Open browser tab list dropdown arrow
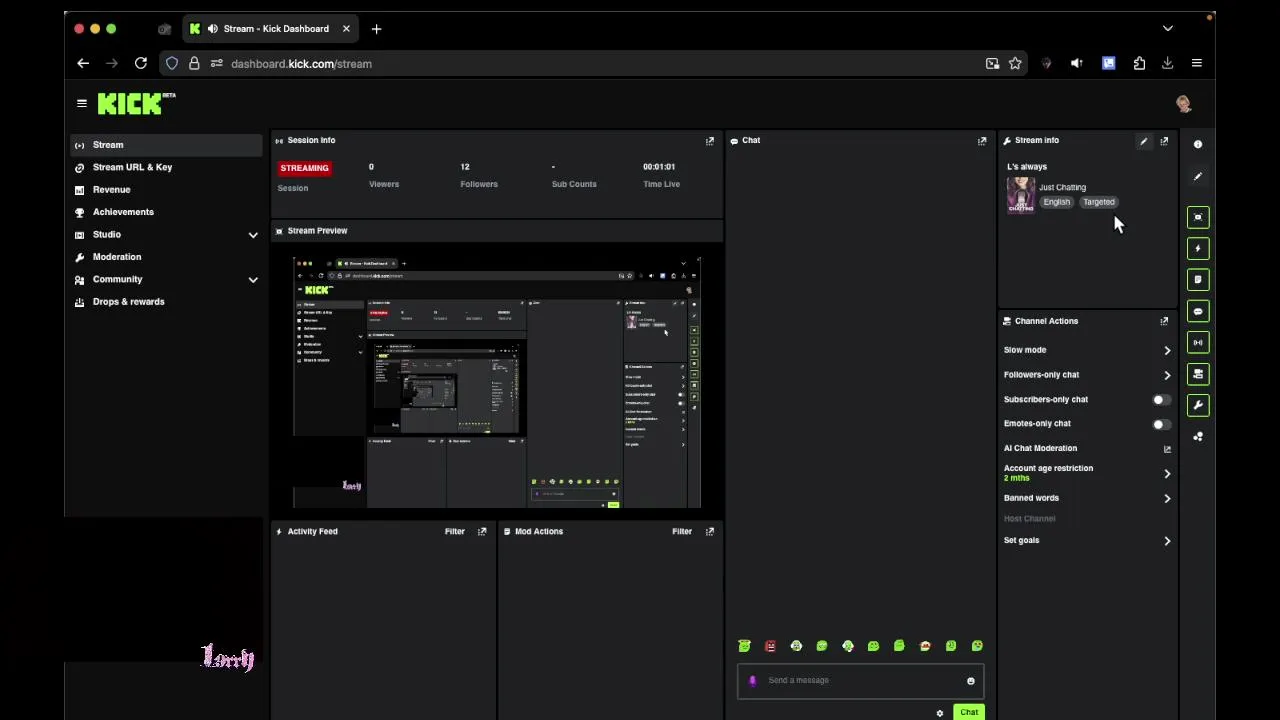This screenshot has width=1280, height=720. [x=1167, y=29]
